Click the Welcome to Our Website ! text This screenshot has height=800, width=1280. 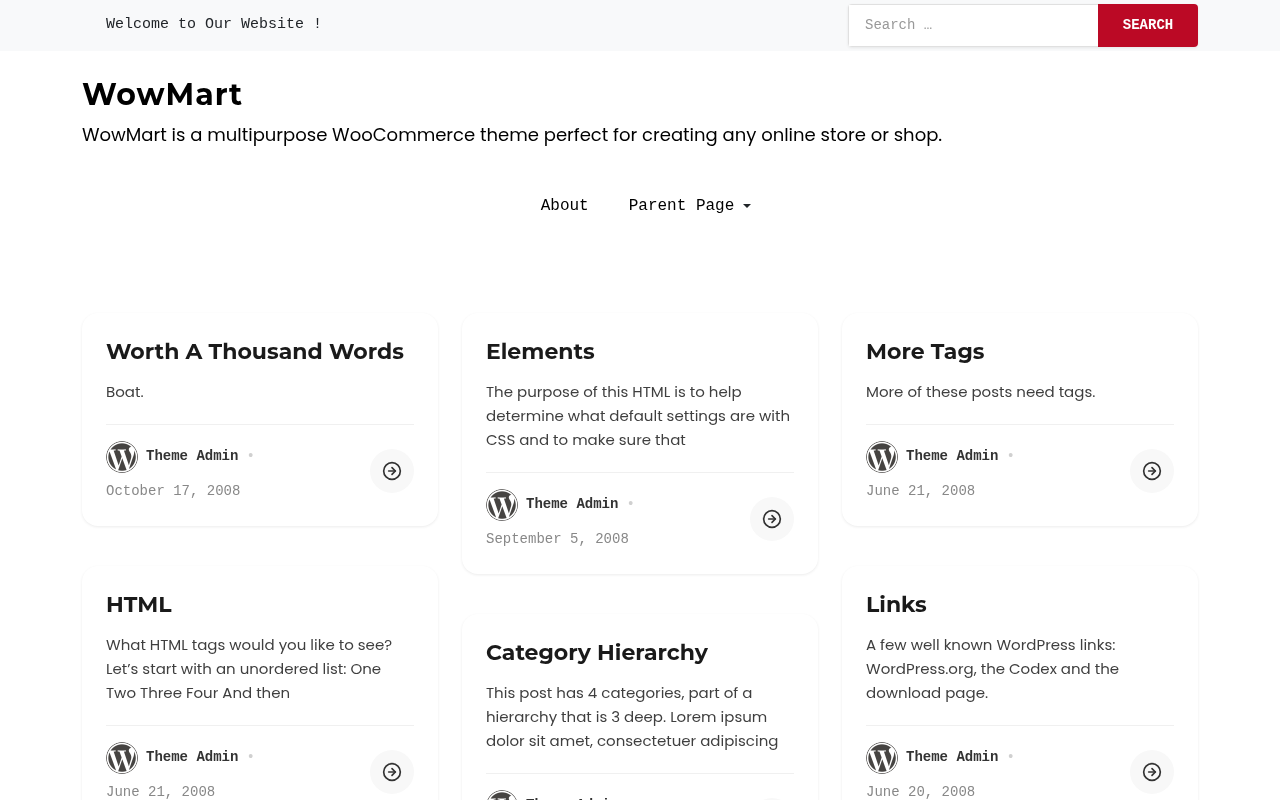(214, 24)
